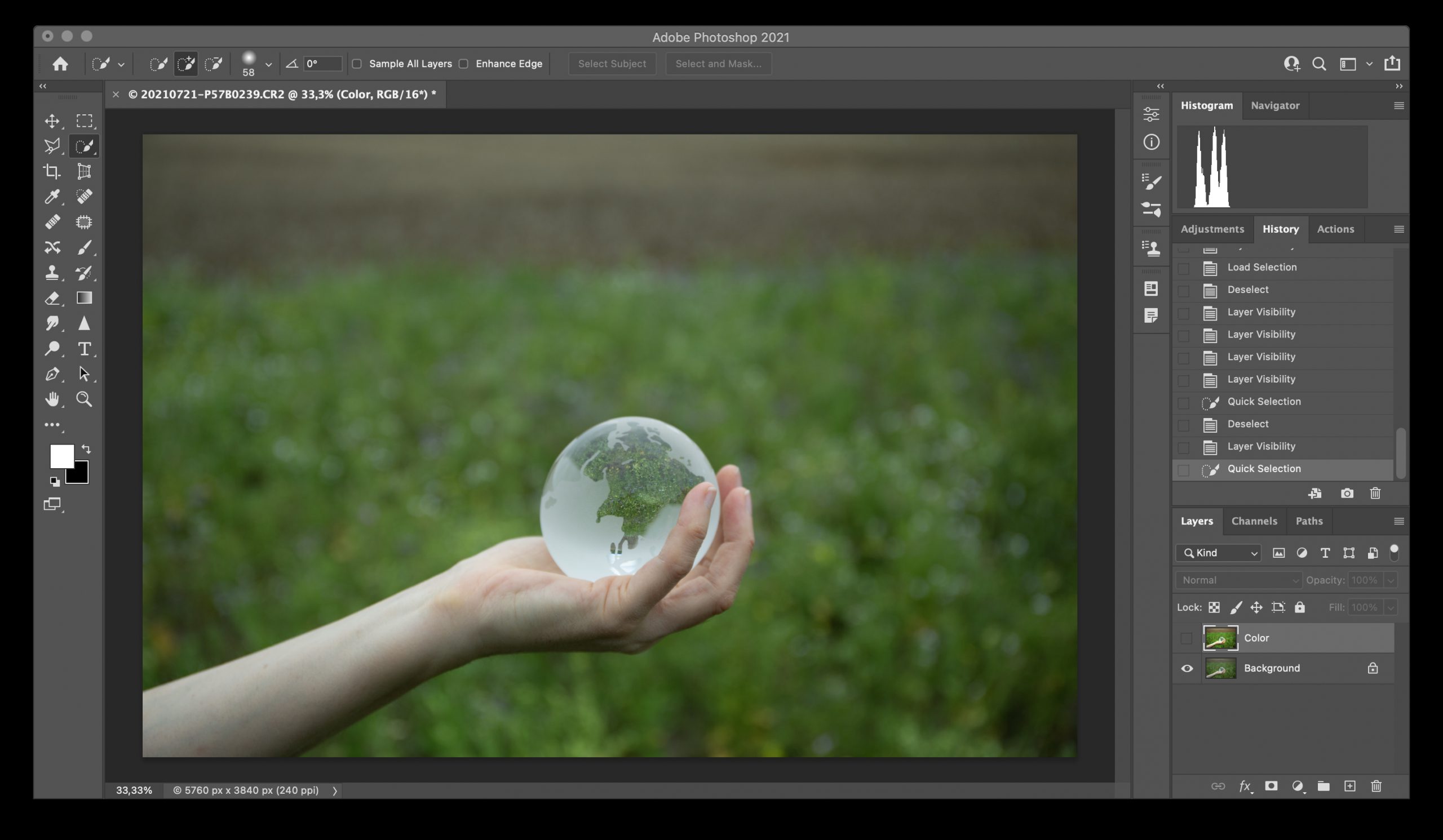This screenshot has height=840, width=1443.
Task: Add a layer style with the fx icon
Action: (x=1245, y=786)
